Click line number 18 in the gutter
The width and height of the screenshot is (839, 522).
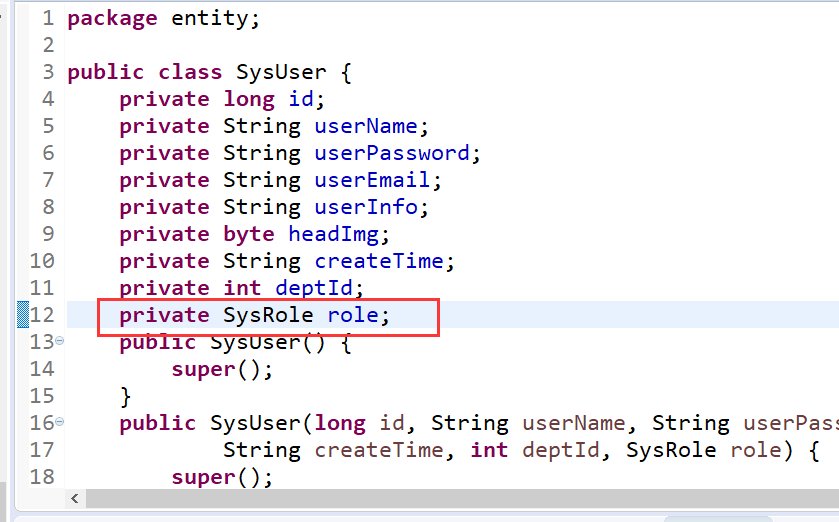(42, 476)
